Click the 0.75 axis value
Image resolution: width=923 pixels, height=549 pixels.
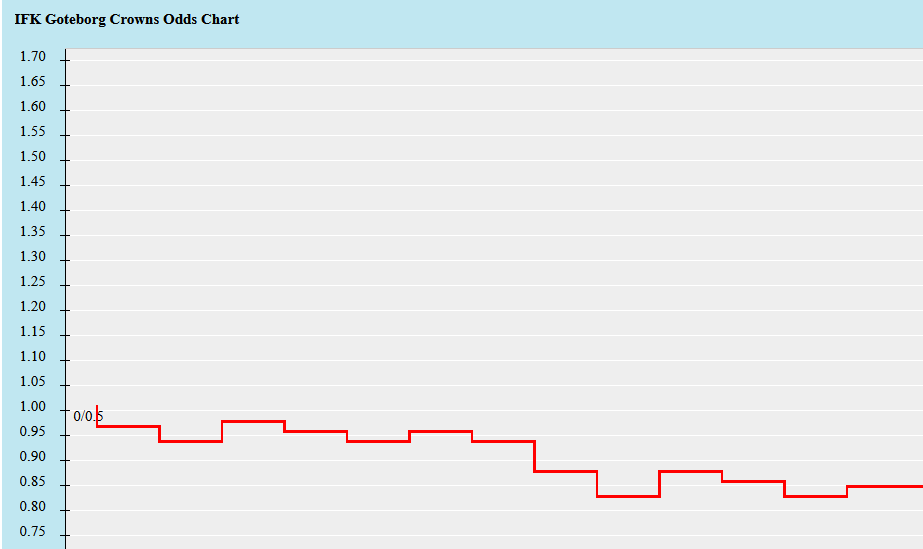pyautogui.click(x=32, y=532)
